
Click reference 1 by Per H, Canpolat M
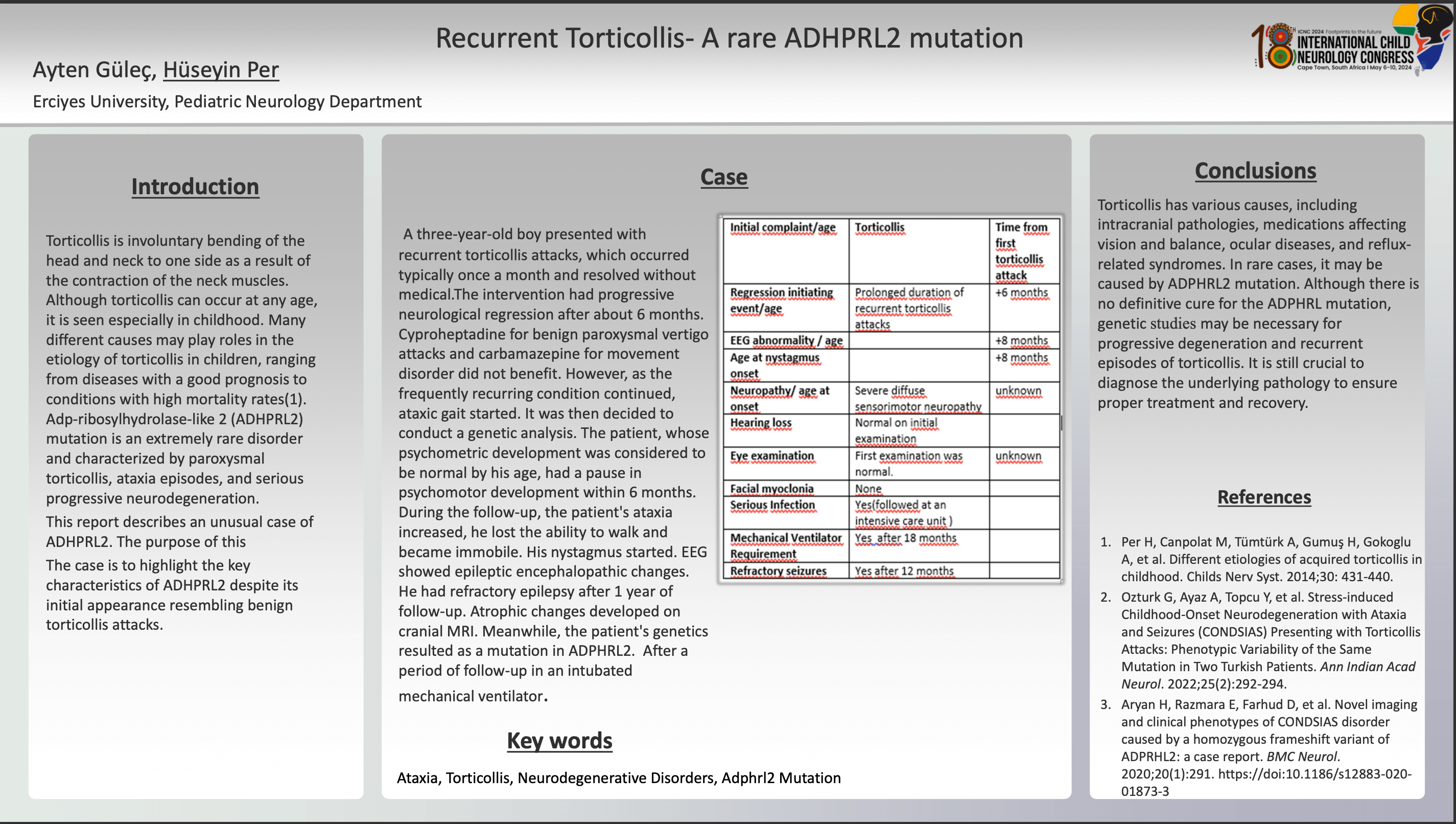tap(1261, 559)
